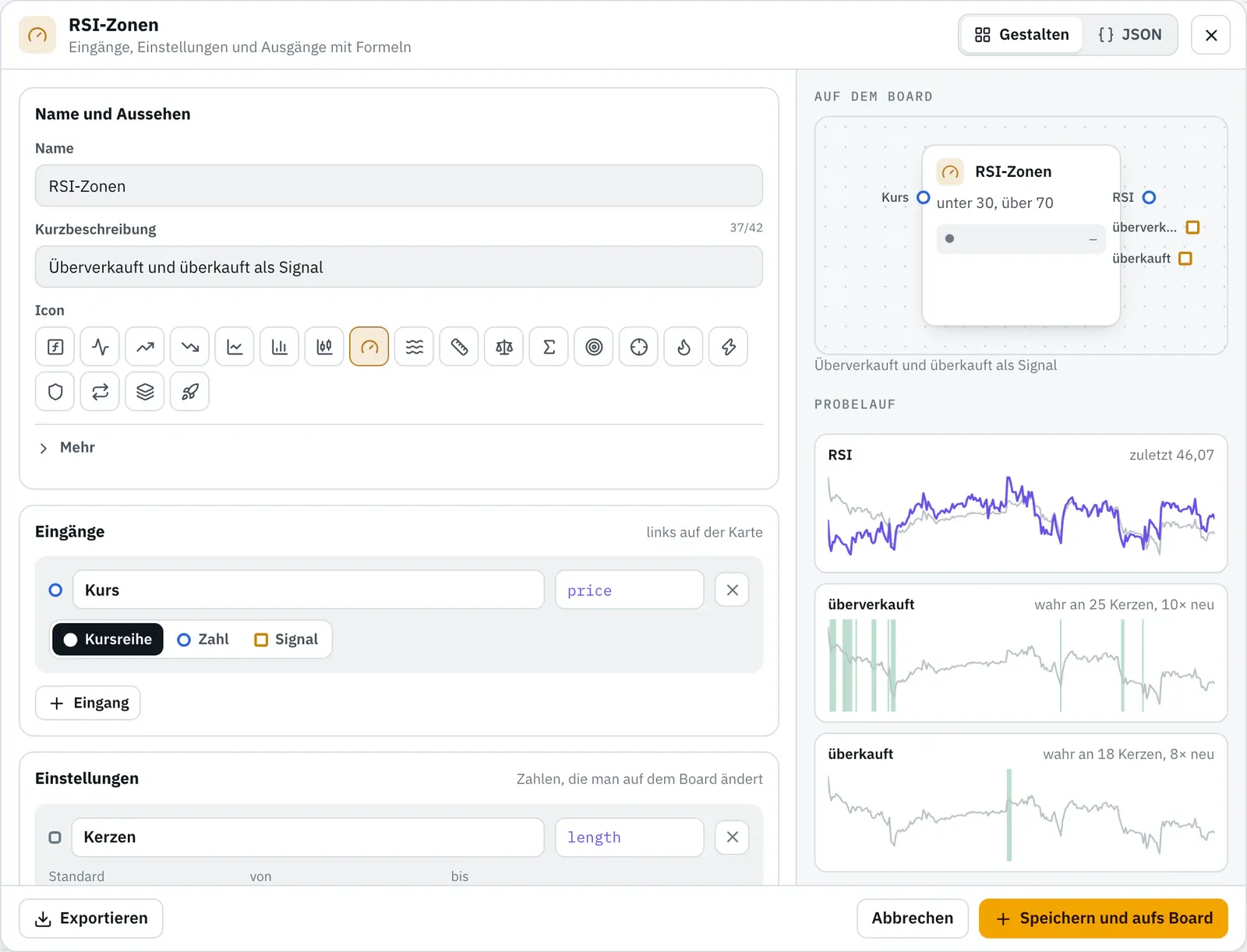The image size is (1247, 952).
Task: Choose the rocket icon
Action: click(x=189, y=392)
